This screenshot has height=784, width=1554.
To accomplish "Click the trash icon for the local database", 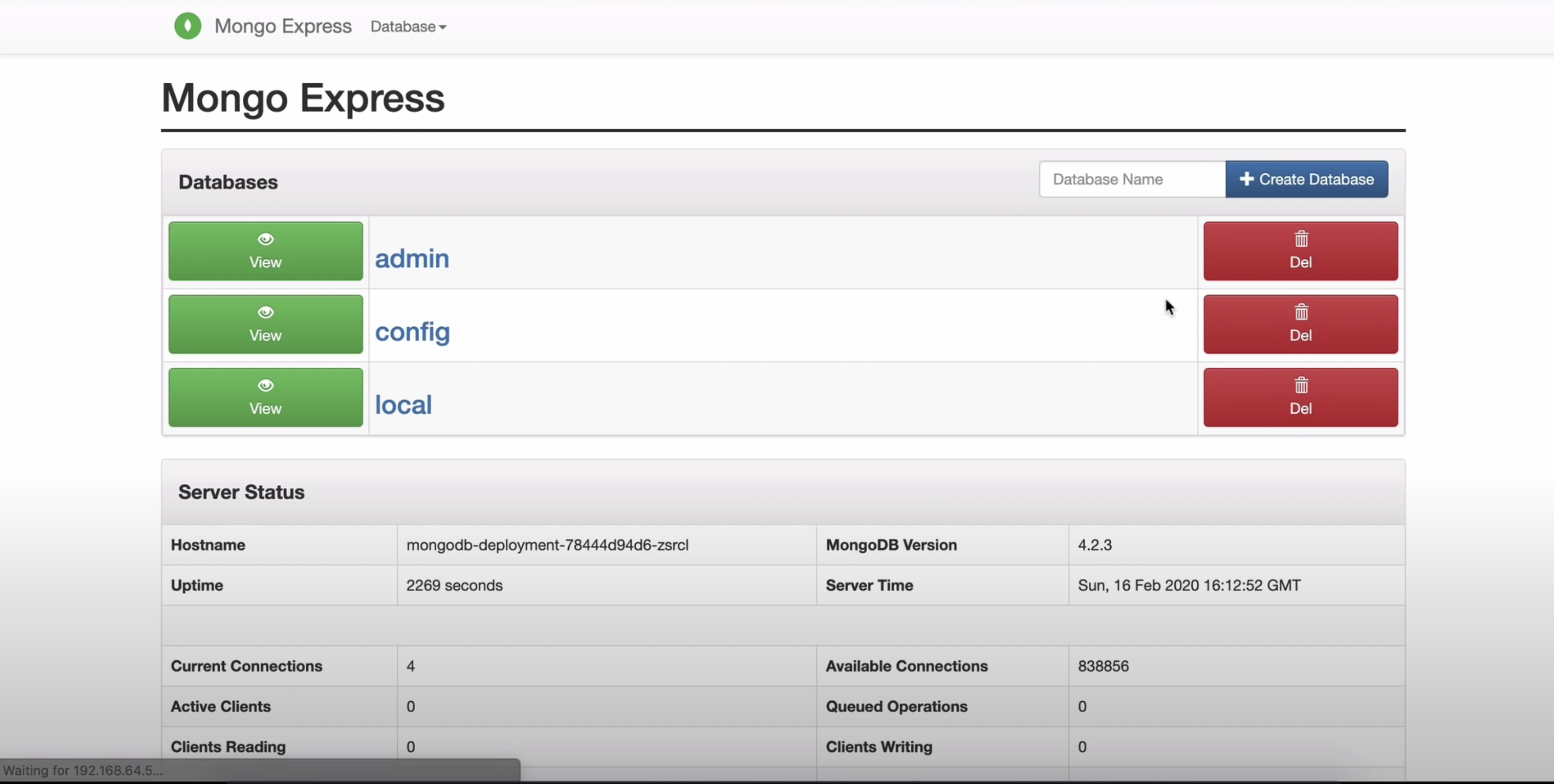I will (x=1301, y=386).
